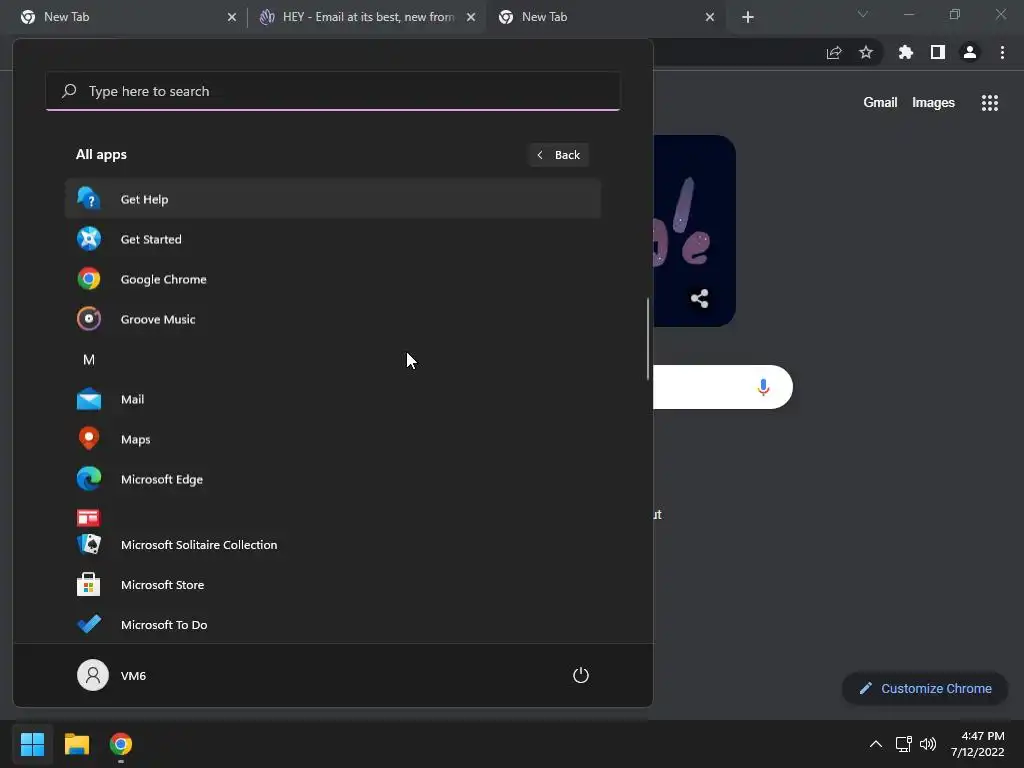Click the power button in Start menu
Screen dimensions: 1024x768
pos(581,675)
